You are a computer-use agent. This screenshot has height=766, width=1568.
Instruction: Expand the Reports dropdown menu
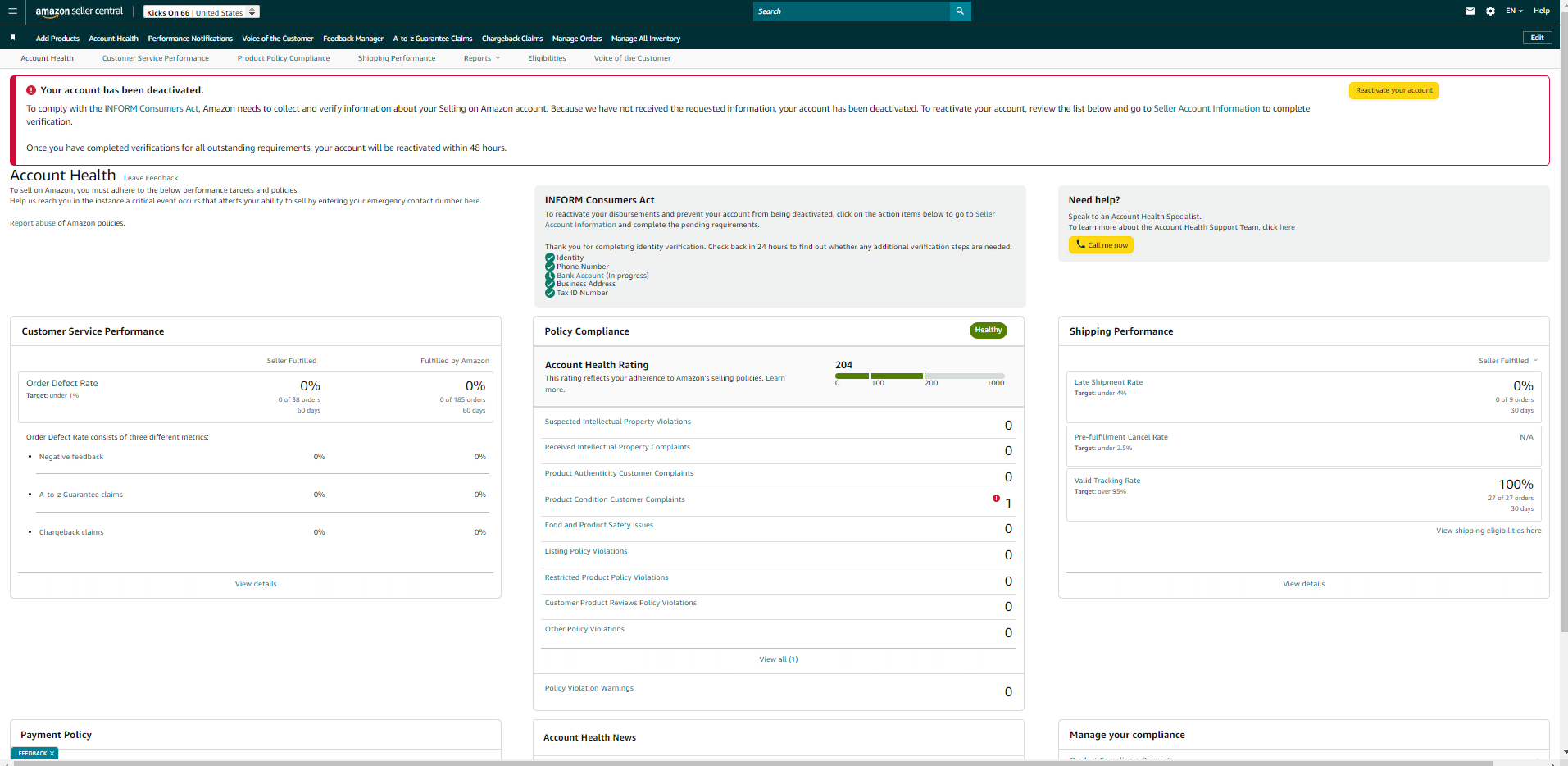coord(482,58)
